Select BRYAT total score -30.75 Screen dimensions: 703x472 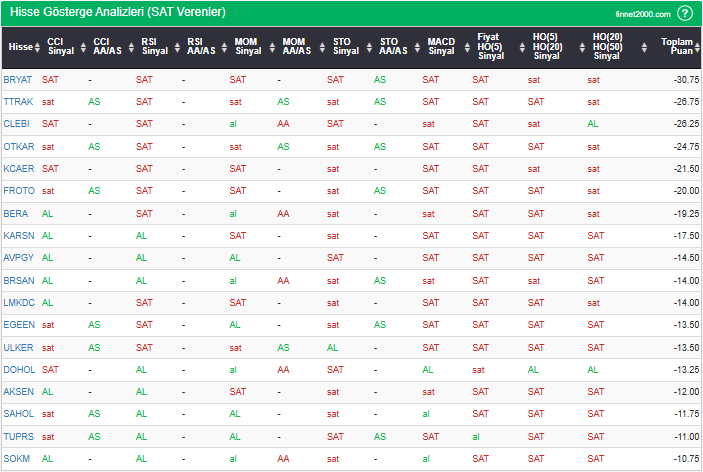pyautogui.click(x=686, y=80)
